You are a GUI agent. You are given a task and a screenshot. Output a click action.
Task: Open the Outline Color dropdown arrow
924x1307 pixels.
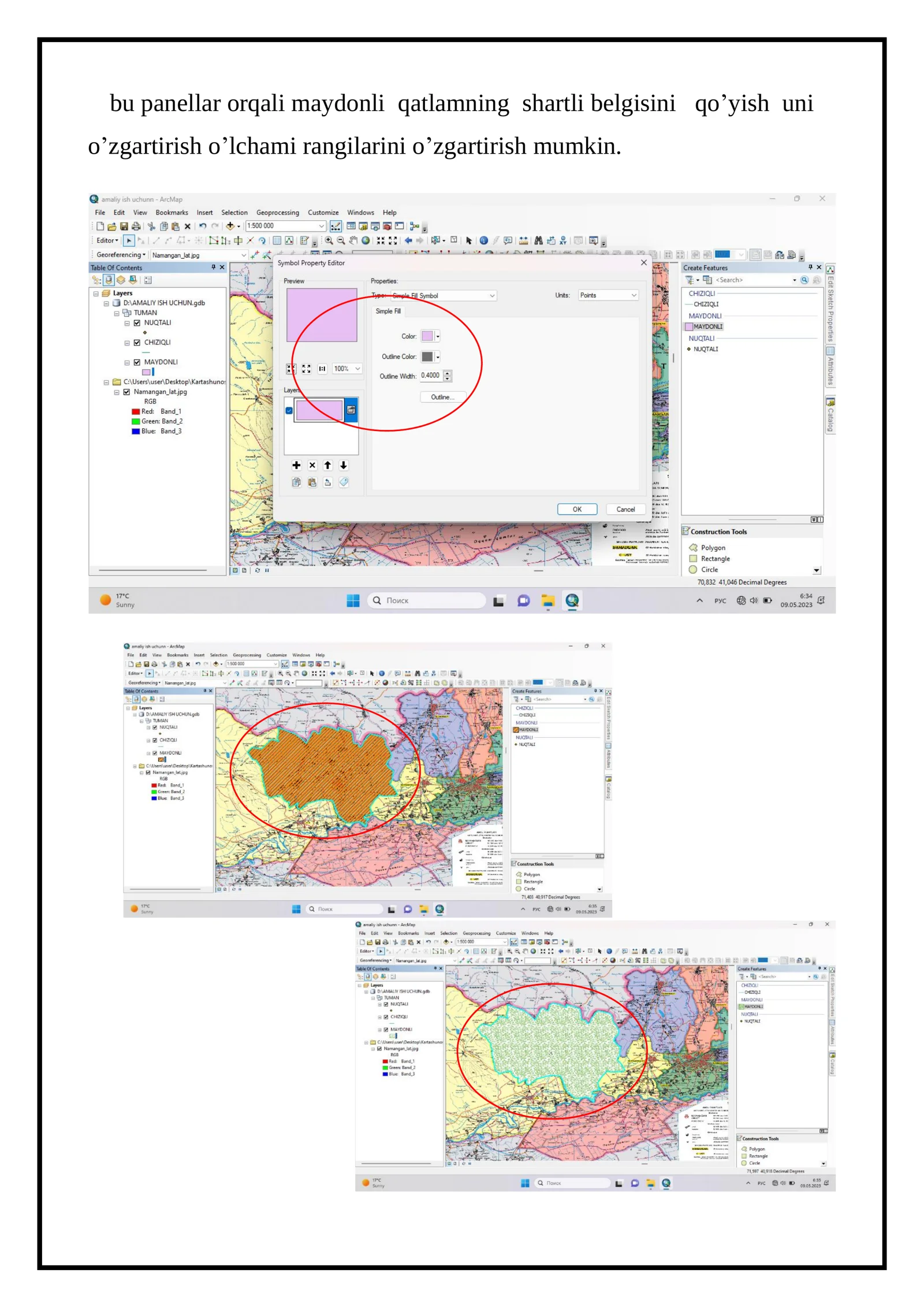(x=438, y=357)
